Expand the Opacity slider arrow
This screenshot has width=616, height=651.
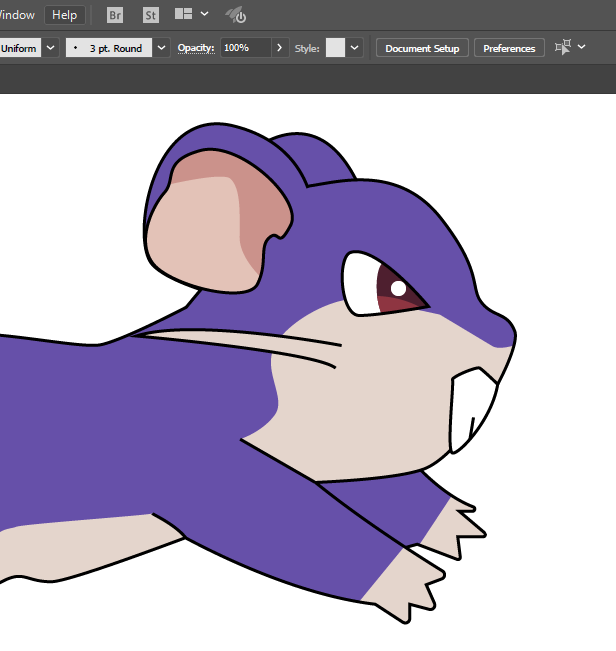(x=280, y=48)
